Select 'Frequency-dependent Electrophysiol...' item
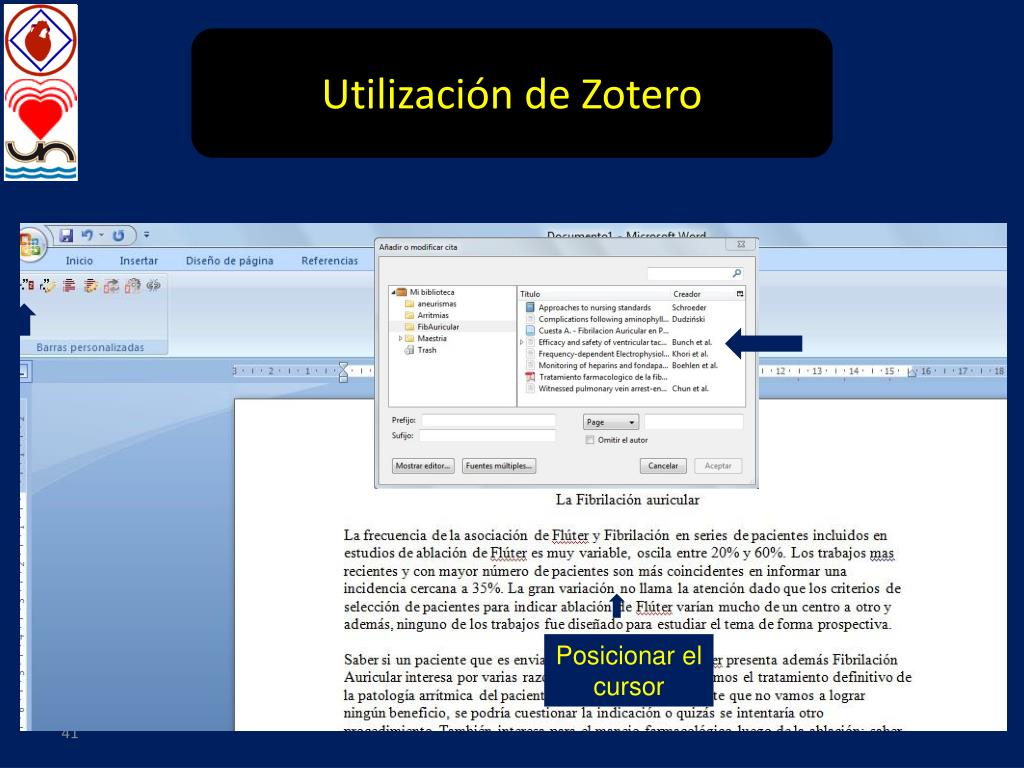The image size is (1024, 768). [x=632, y=354]
